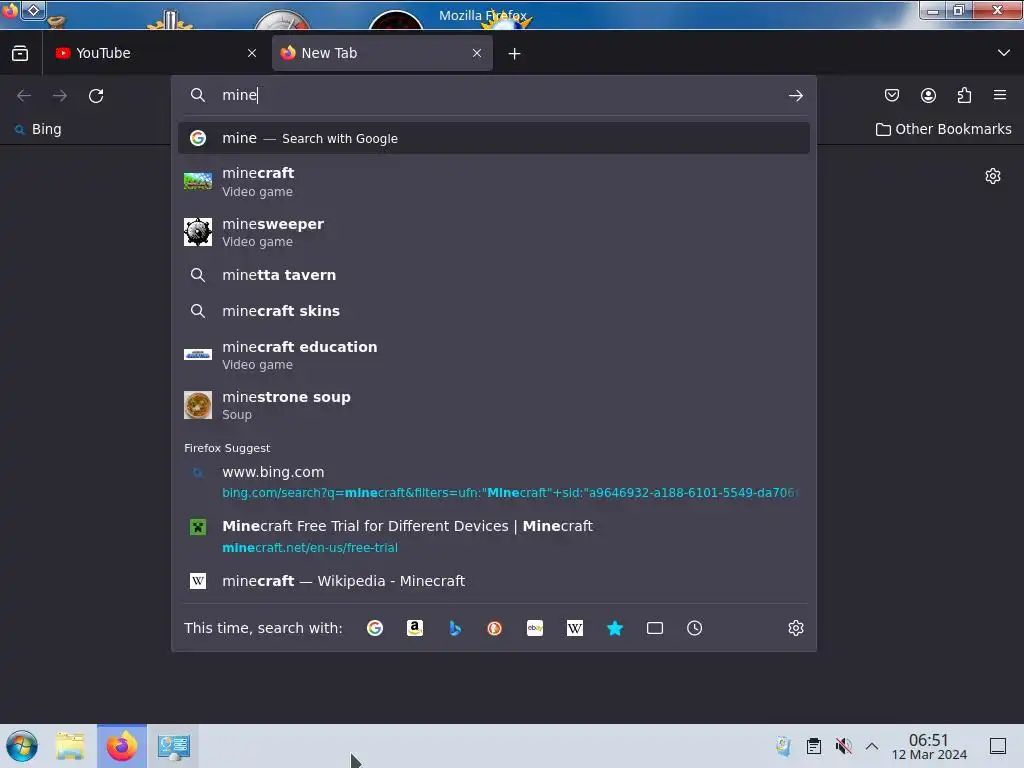
Task: Select the minecraft Video game suggestion
Action: [x=494, y=182]
